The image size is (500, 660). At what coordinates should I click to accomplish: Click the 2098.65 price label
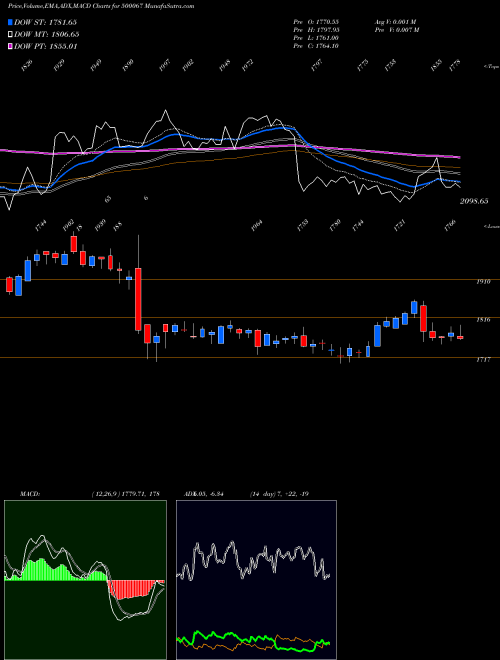[x=474, y=201]
